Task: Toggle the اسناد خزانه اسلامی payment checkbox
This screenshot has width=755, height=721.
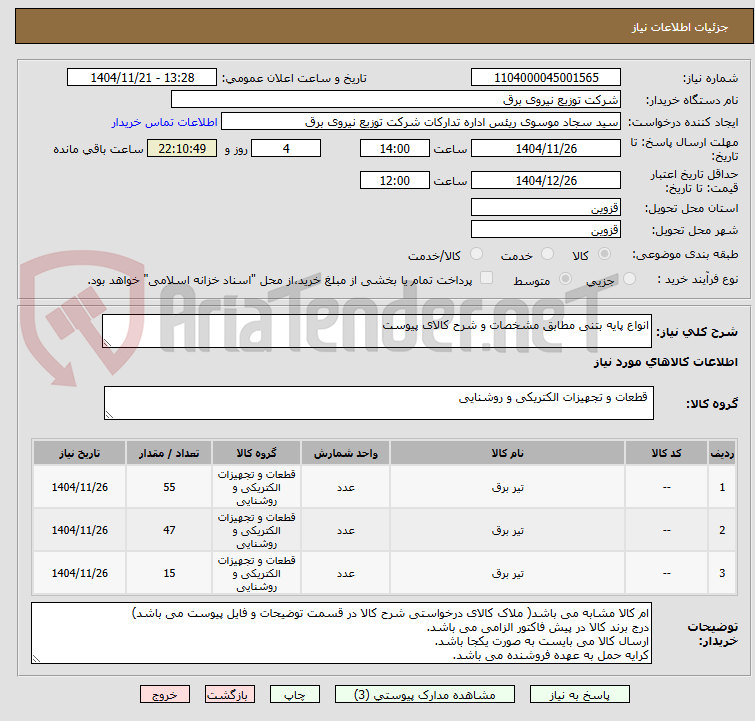Action: click(487, 278)
